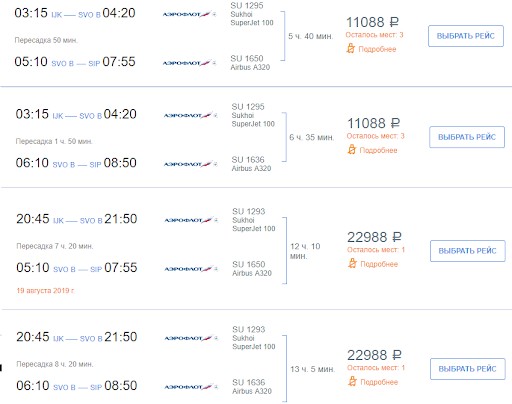Click baggage icon under last 22988 fare
This screenshot has width=512, height=404.
point(352,381)
